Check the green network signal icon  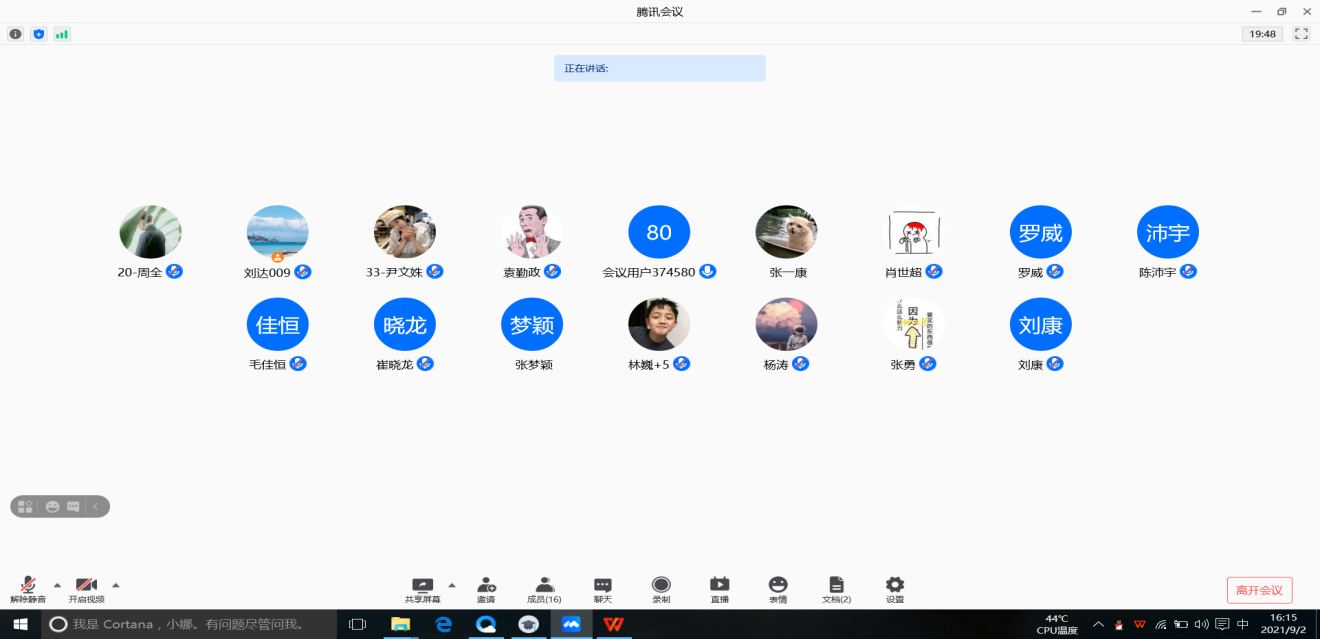click(62, 34)
